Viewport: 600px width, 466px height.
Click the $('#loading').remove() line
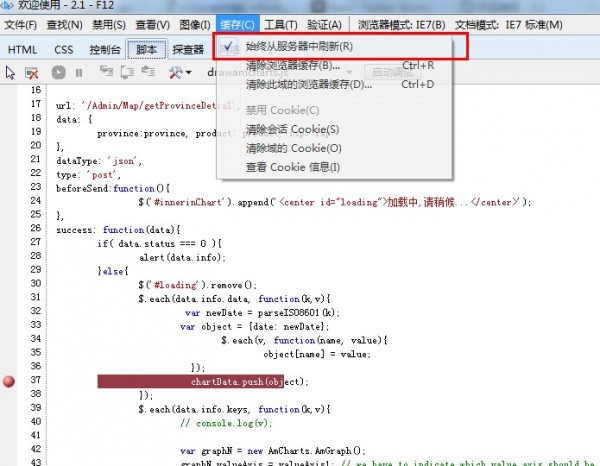click(197, 285)
